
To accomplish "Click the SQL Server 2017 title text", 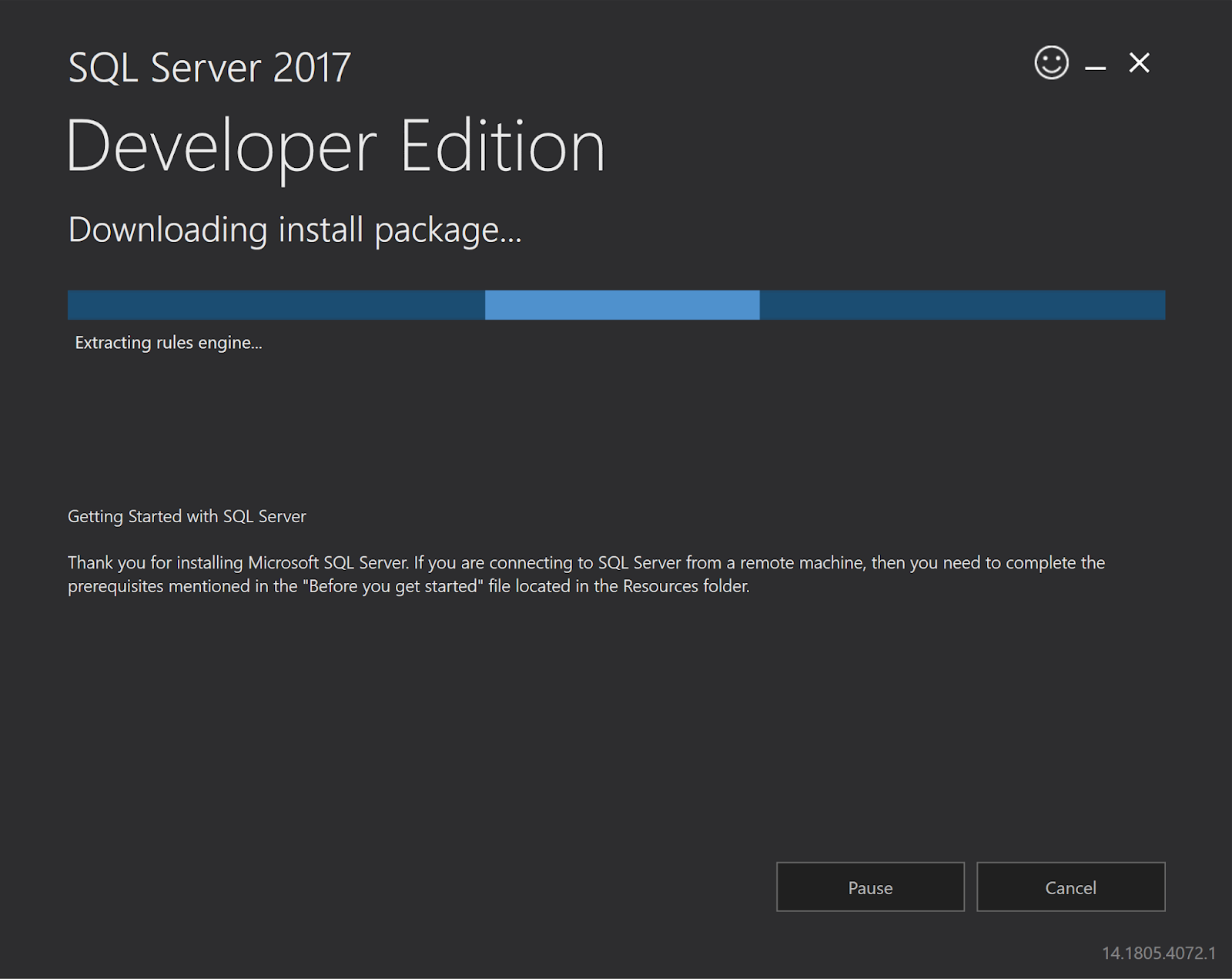I will (208, 68).
